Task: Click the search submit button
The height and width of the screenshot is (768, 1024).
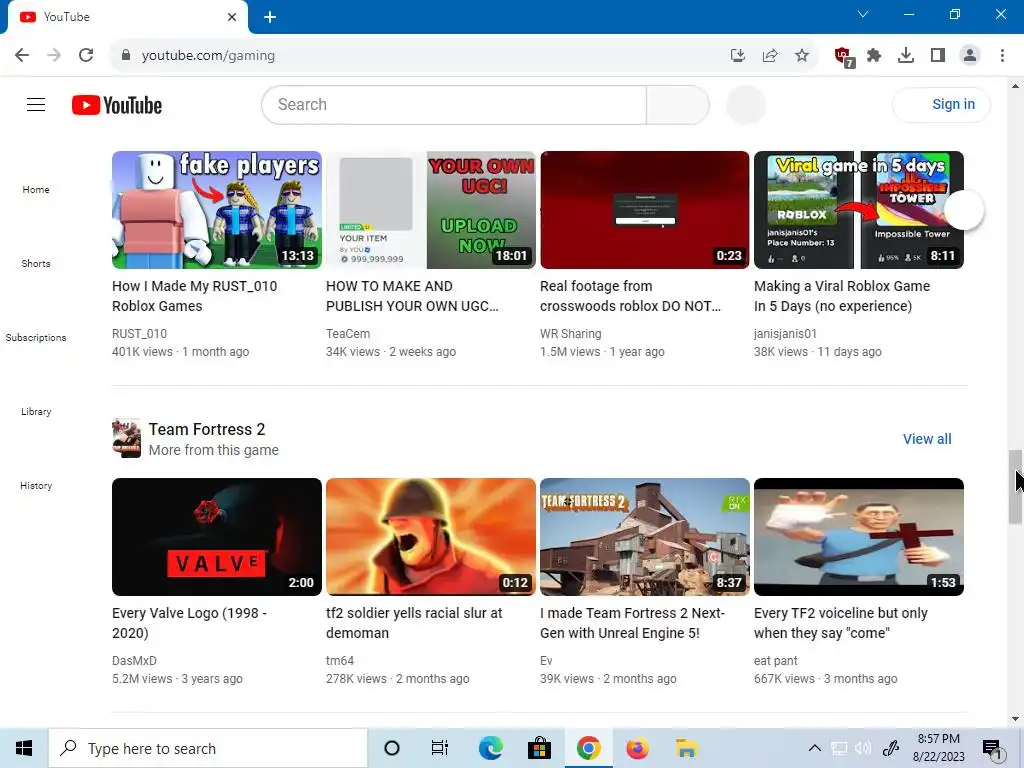Action: (677, 104)
